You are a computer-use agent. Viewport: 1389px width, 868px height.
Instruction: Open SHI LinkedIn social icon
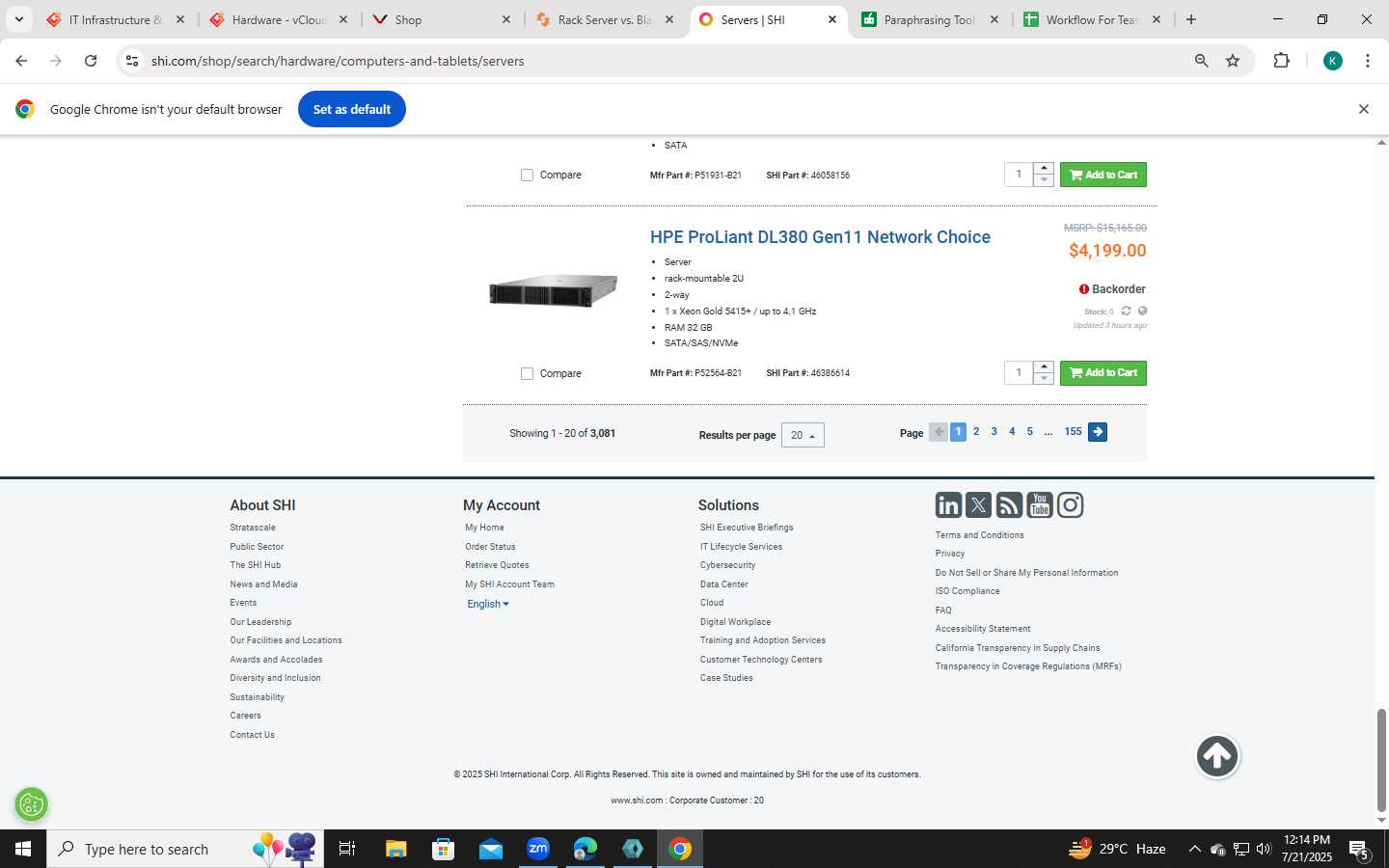948,505
